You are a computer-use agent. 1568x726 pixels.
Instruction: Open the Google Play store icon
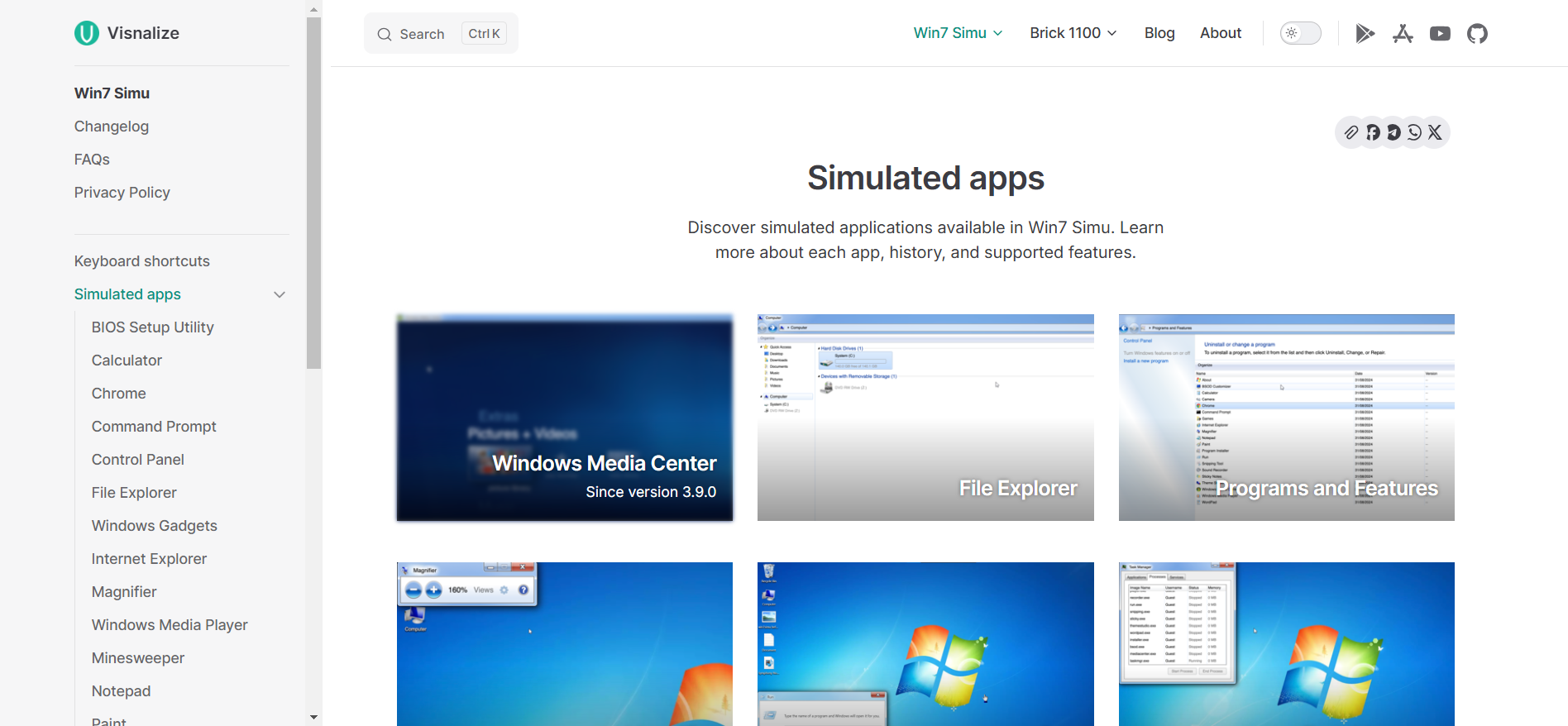click(1365, 34)
